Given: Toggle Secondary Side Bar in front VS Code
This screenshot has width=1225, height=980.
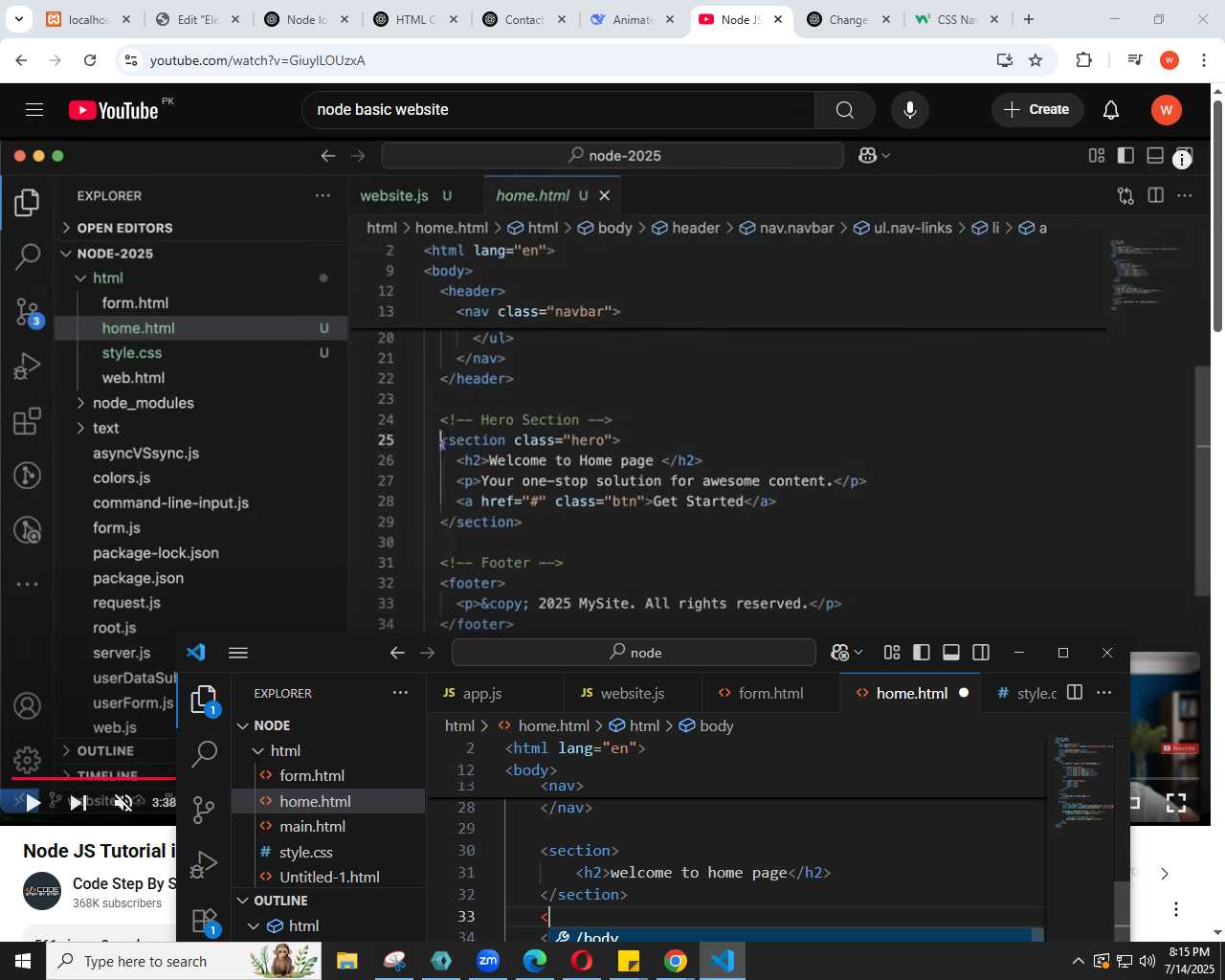Looking at the screenshot, I should coord(981,653).
